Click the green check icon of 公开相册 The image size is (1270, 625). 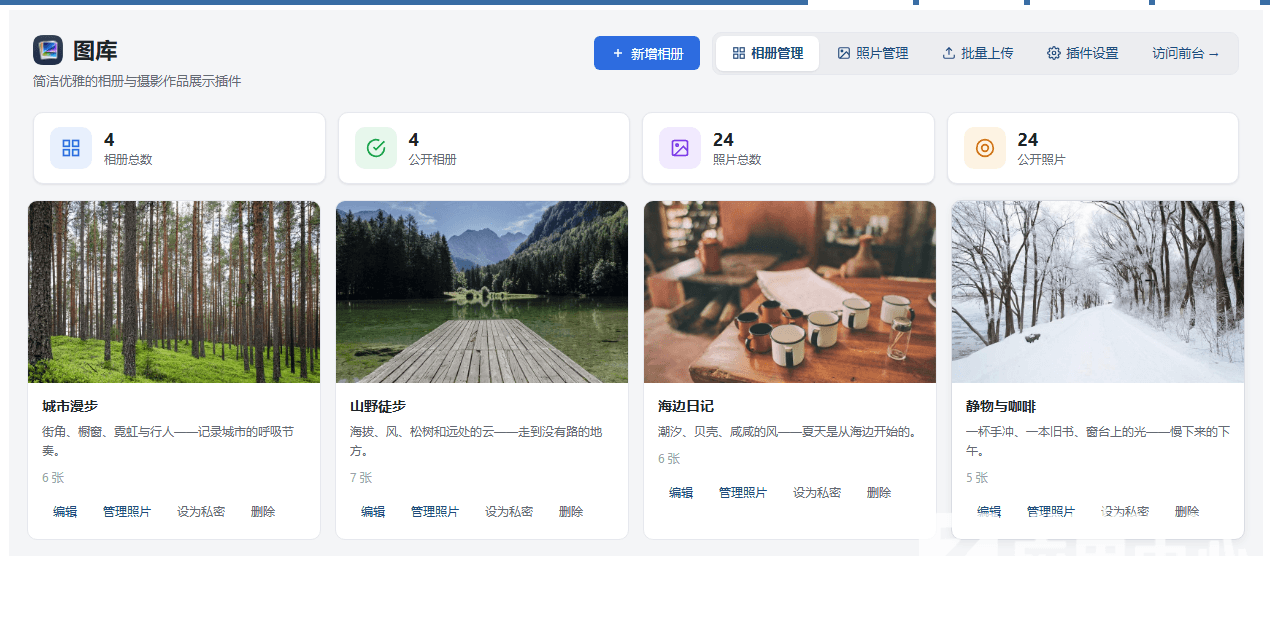point(376,148)
